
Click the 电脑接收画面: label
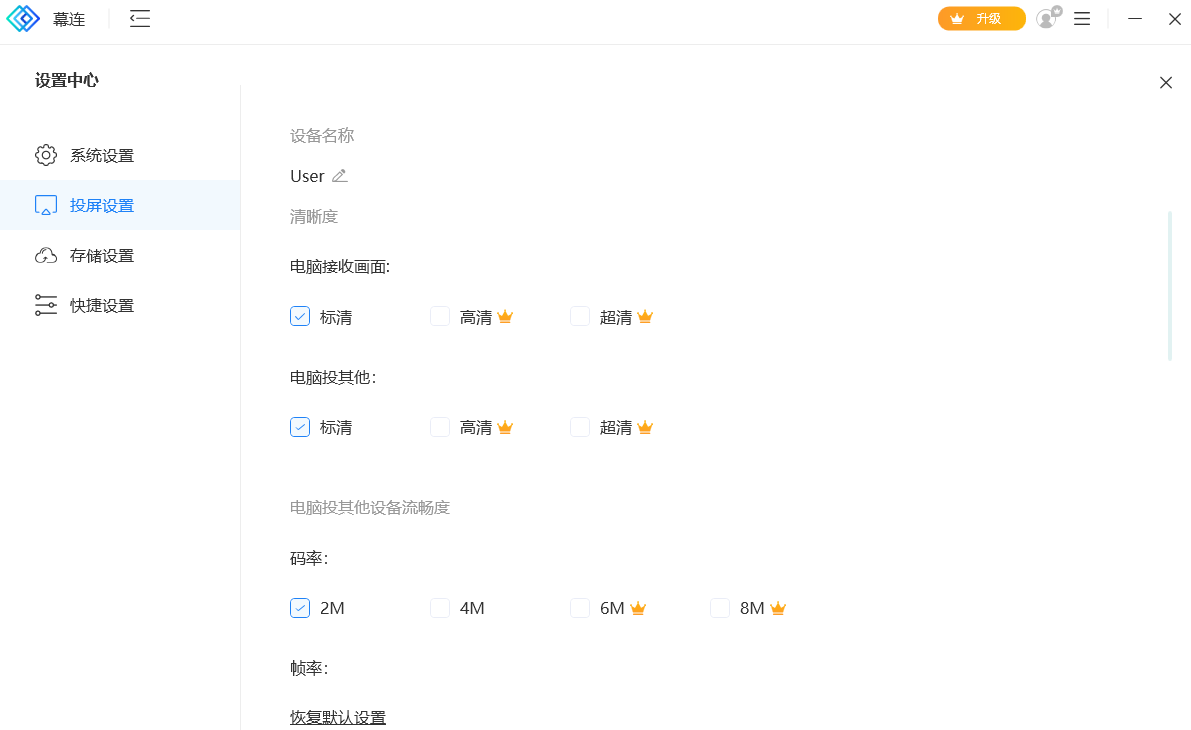pos(340,267)
